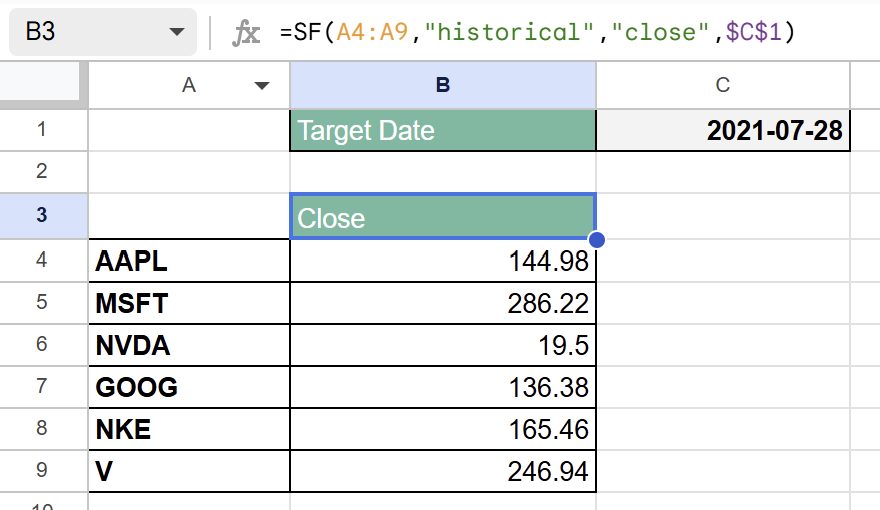The width and height of the screenshot is (880, 510).
Task: Click the Target Date cell
Action: [443, 130]
